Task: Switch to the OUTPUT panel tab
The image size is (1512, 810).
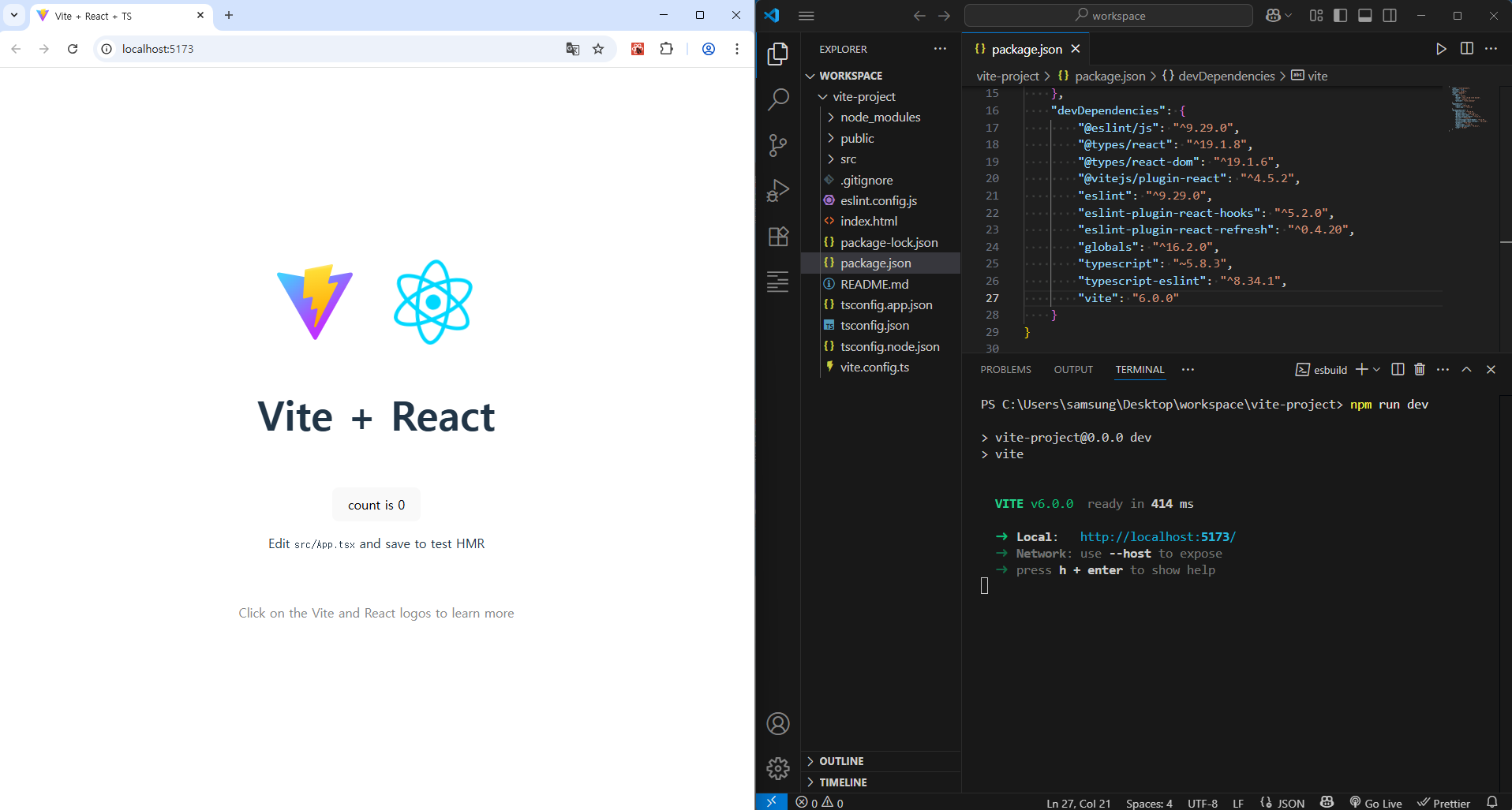Action: pos(1073,369)
